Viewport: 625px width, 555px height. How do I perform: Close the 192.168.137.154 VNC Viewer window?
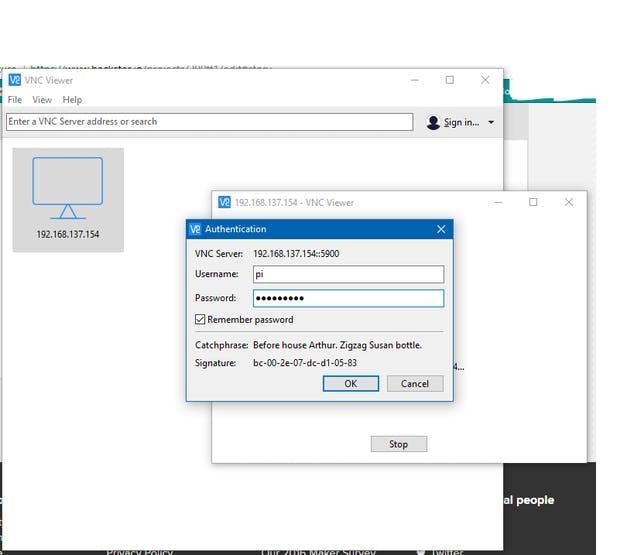pyautogui.click(x=569, y=202)
